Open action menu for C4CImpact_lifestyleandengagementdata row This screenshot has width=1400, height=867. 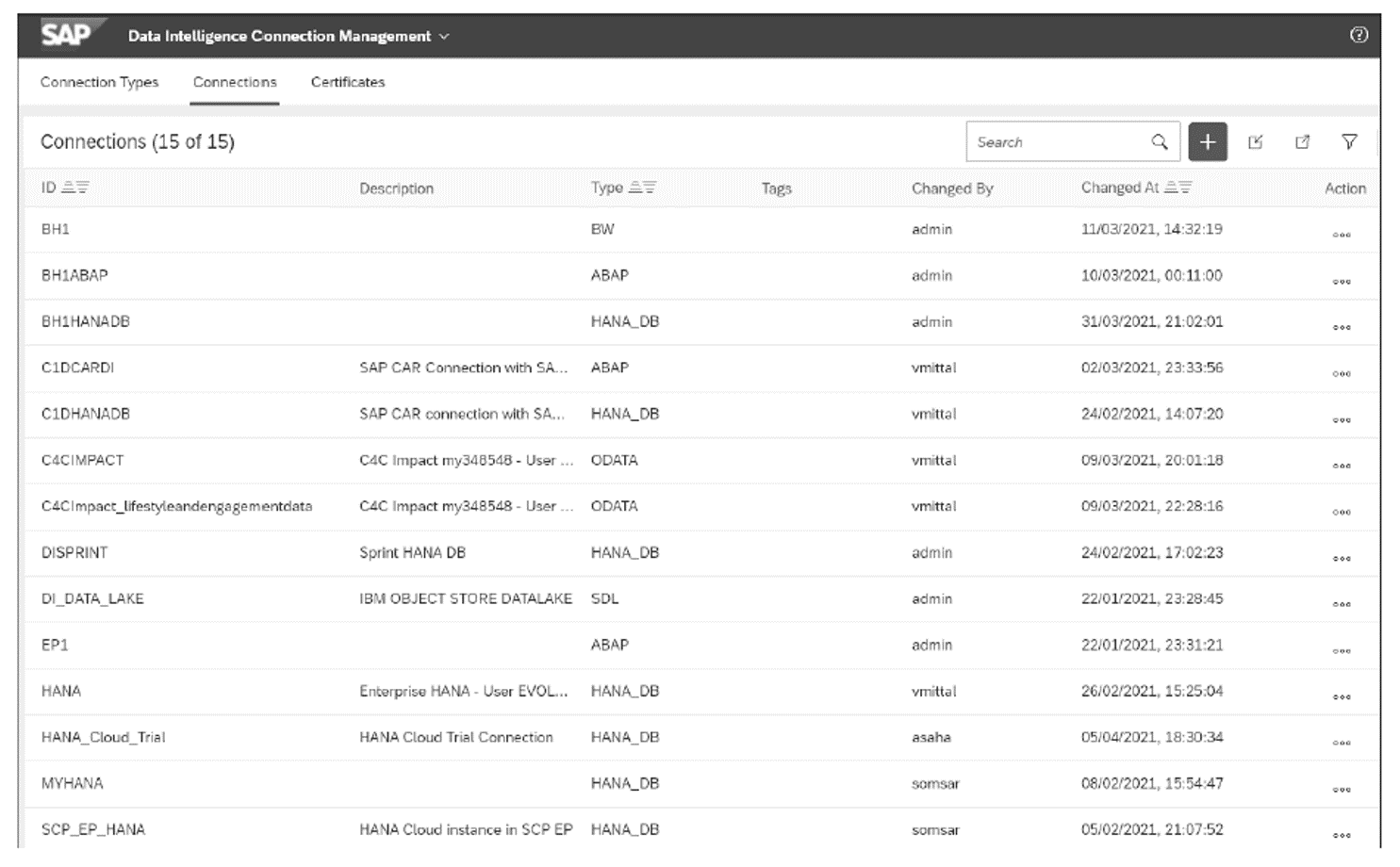(x=1342, y=512)
